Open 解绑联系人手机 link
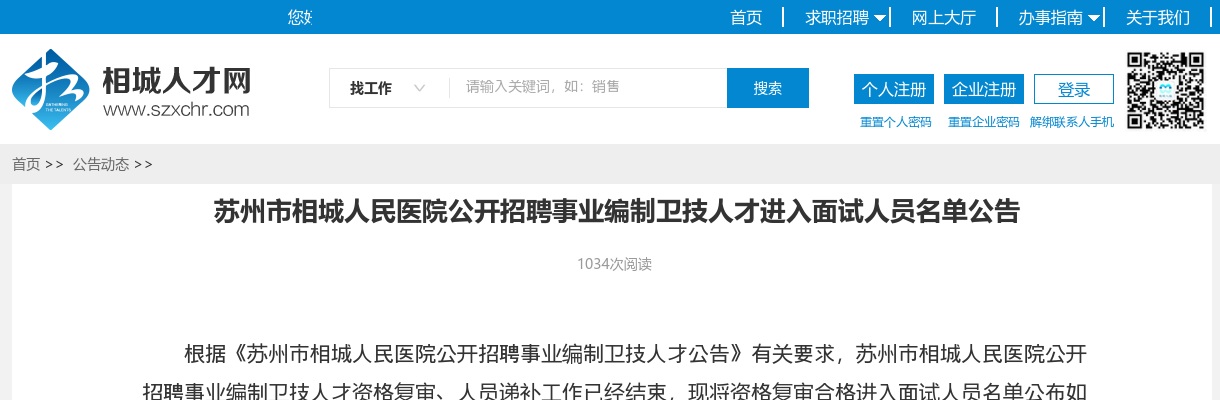Image resolution: width=1220 pixels, height=400 pixels. click(x=1072, y=122)
